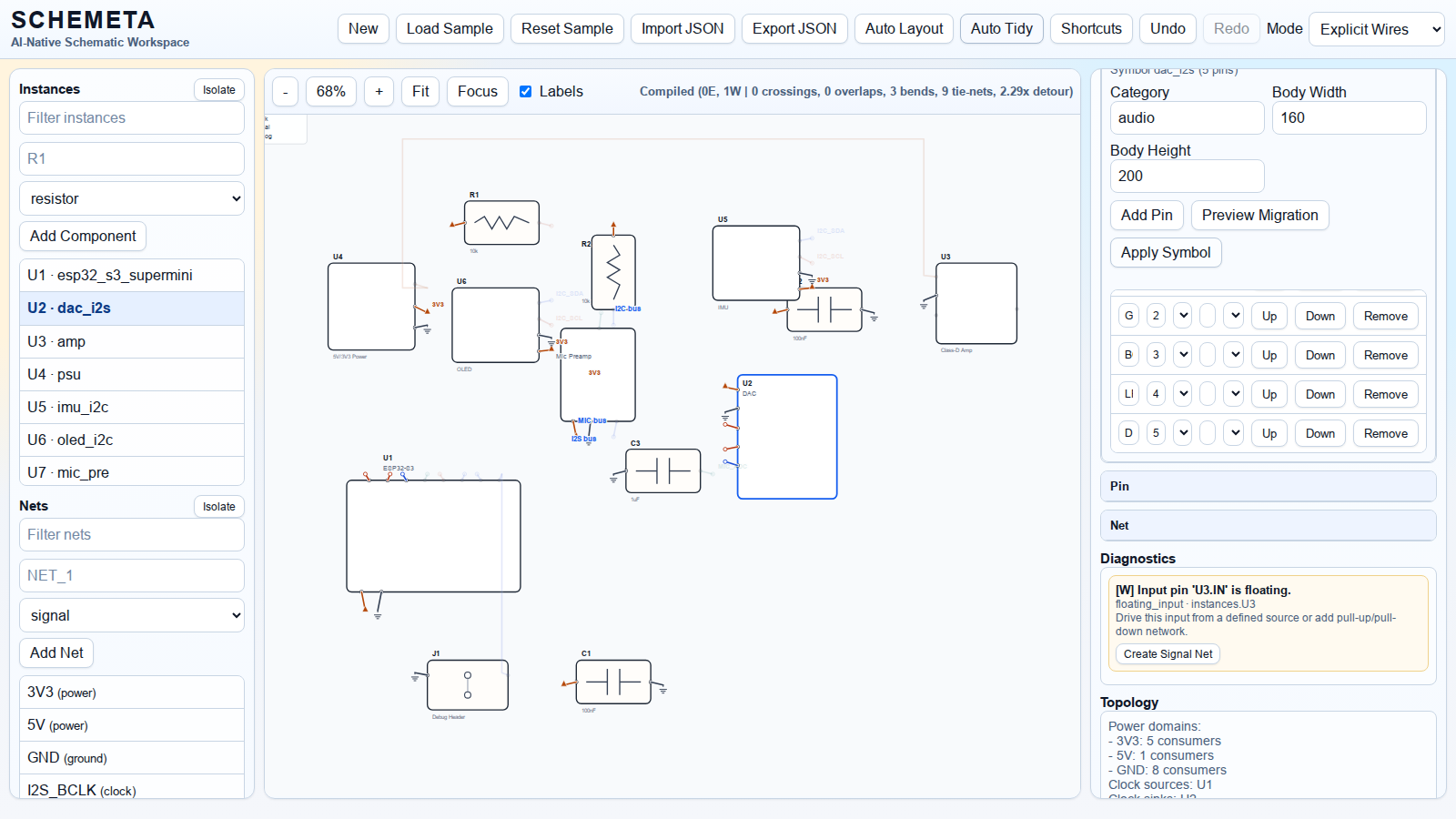The width and height of the screenshot is (1456, 819).
Task: Click the R2 vertical resistor symbol
Action: (613, 271)
